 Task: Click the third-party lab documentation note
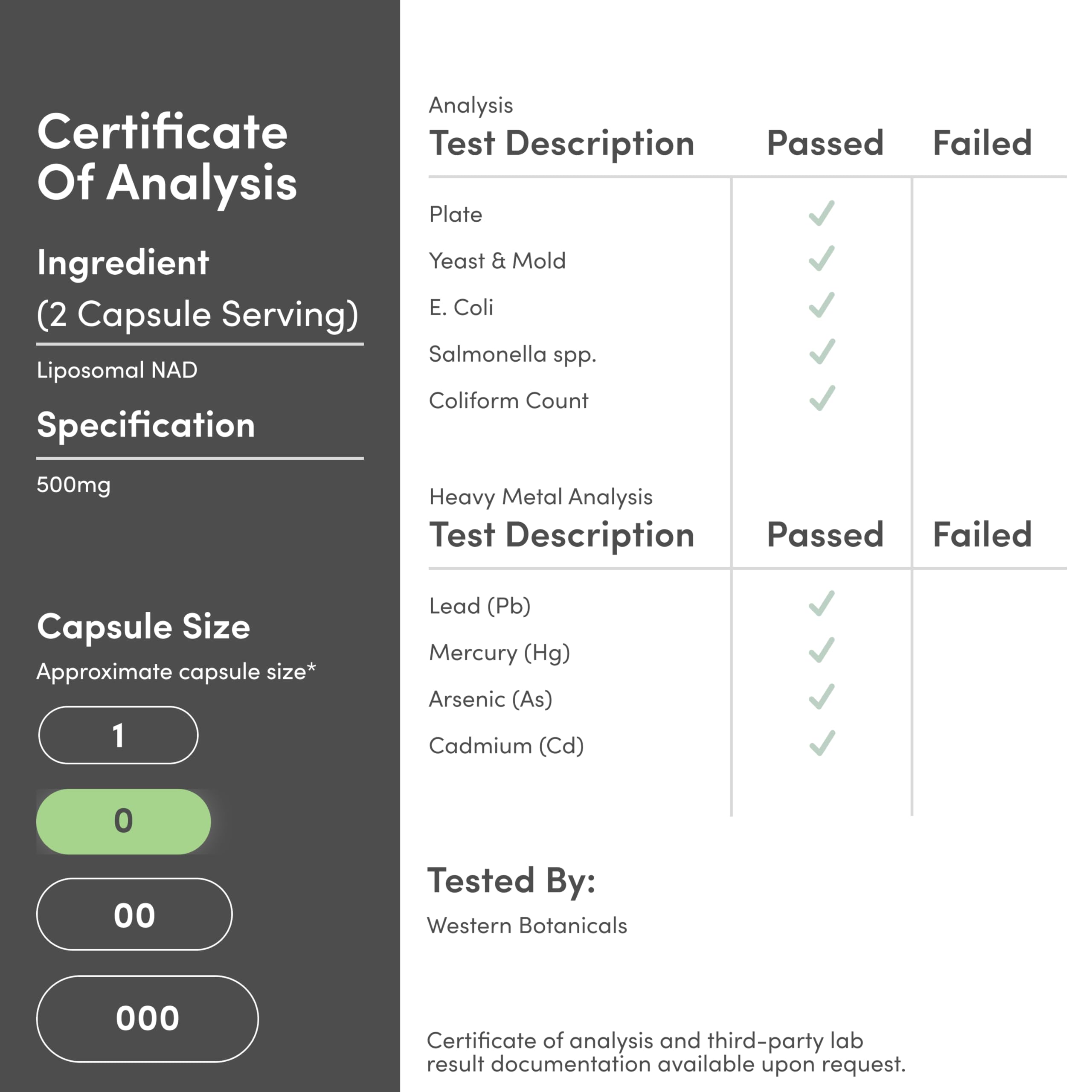pos(665,1052)
